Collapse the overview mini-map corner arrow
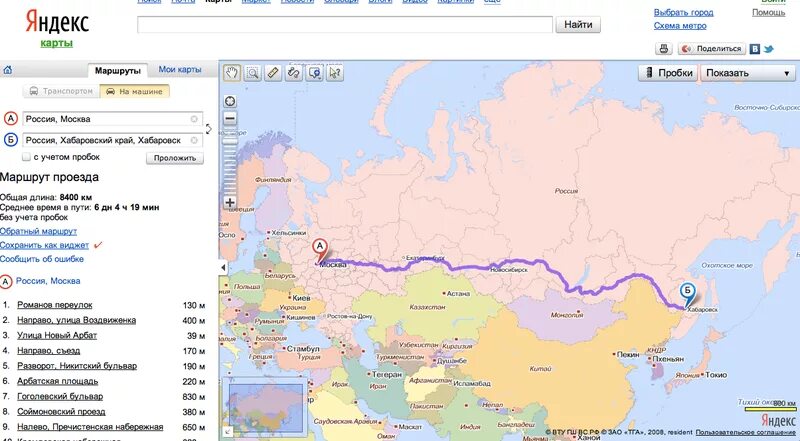The image size is (800, 441). click(228, 433)
